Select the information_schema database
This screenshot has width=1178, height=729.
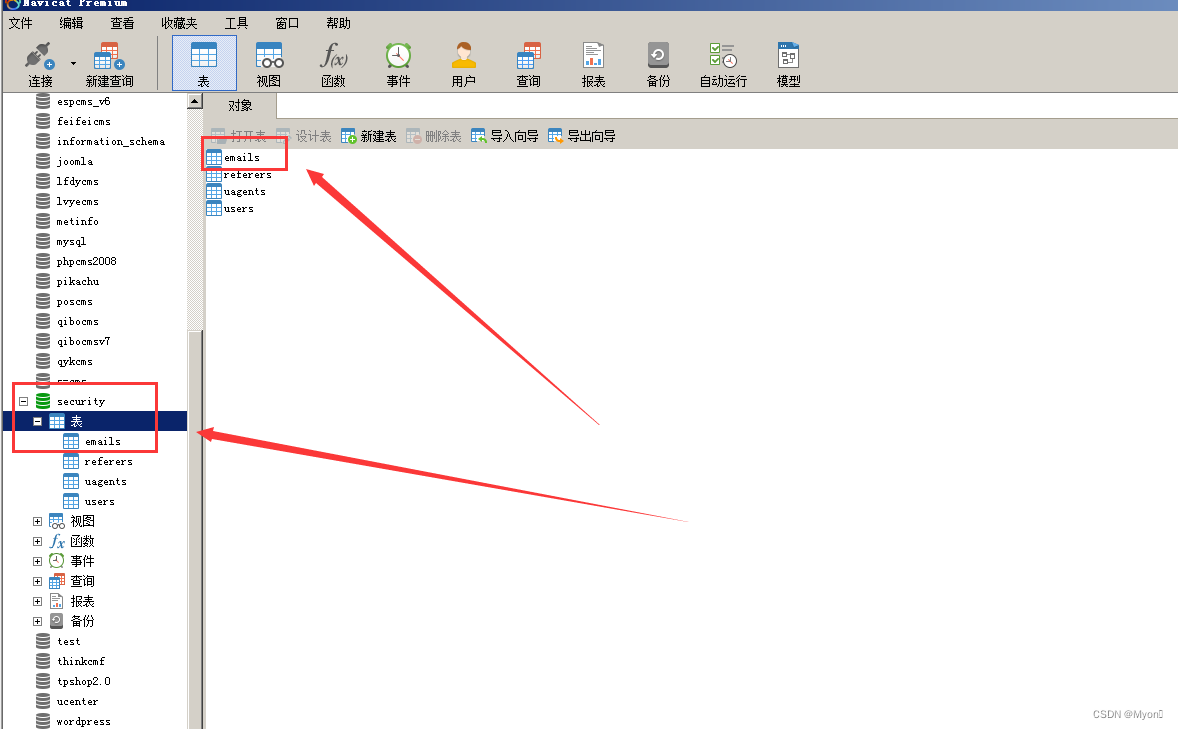(101, 141)
